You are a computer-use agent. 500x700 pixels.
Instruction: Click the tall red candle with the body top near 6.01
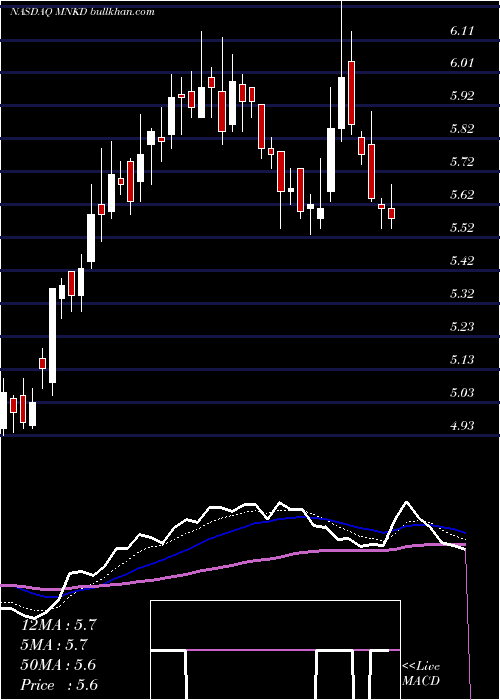point(352,93)
